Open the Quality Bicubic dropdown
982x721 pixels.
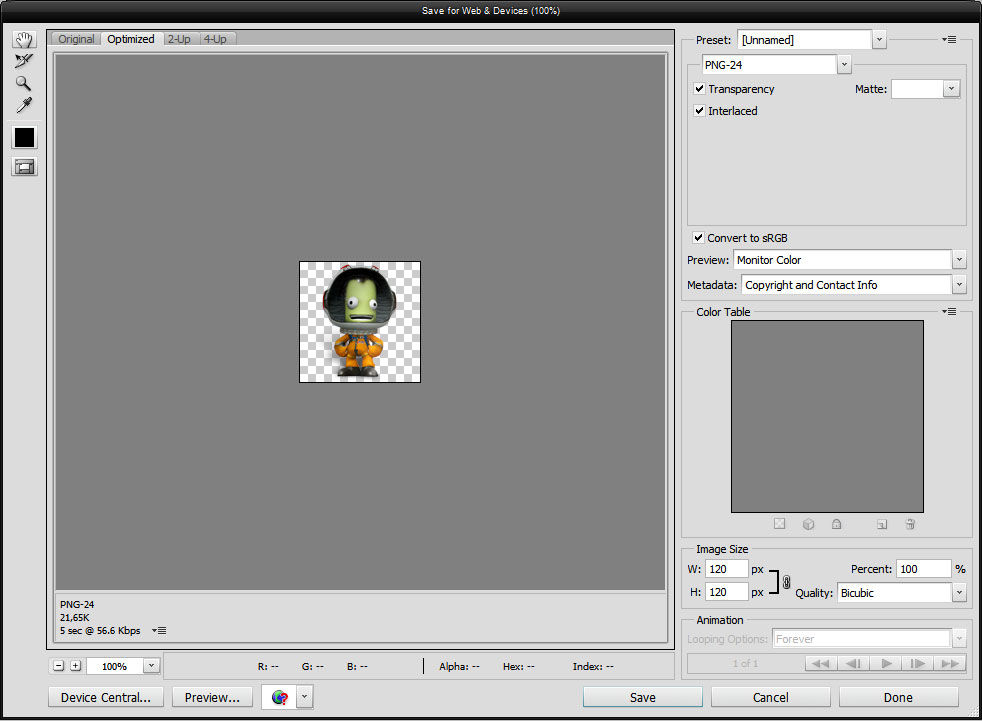click(959, 593)
